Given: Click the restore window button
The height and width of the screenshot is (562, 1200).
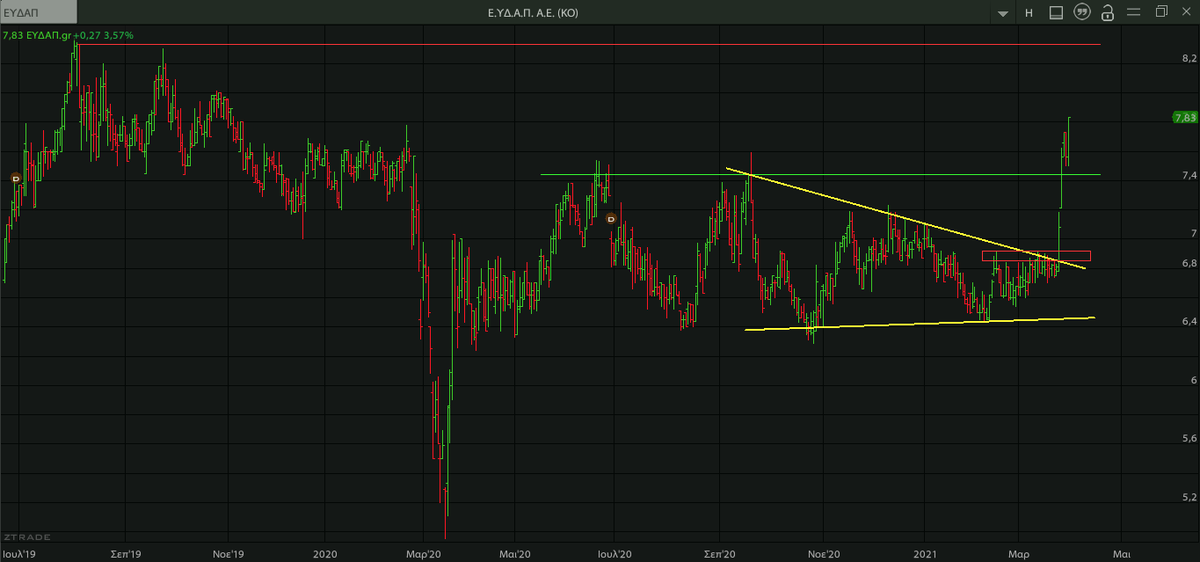Looking at the screenshot, I should click(1161, 12).
